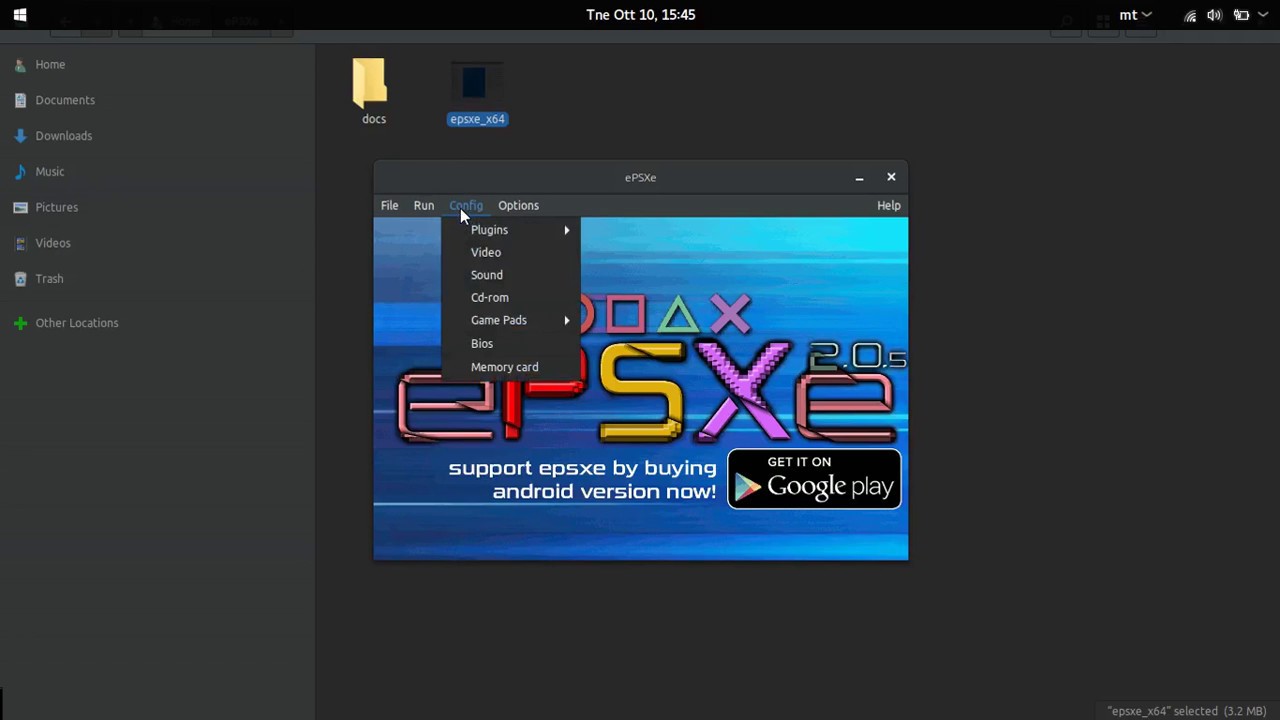Screen dimensions: 1280x720
Task: Click the Get it on Google Play badge
Action: click(x=814, y=478)
